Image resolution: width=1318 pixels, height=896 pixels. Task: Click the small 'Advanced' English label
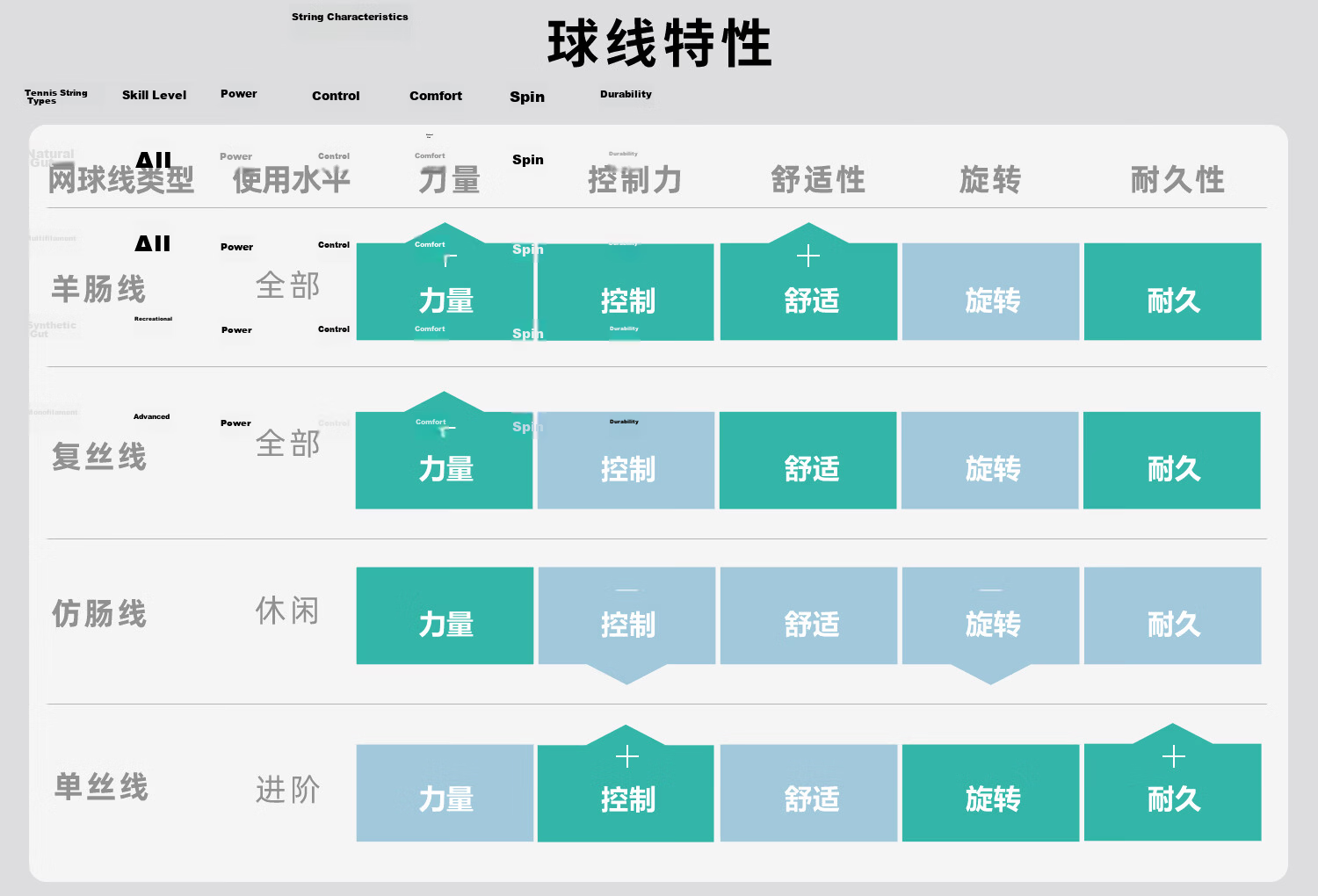[151, 416]
